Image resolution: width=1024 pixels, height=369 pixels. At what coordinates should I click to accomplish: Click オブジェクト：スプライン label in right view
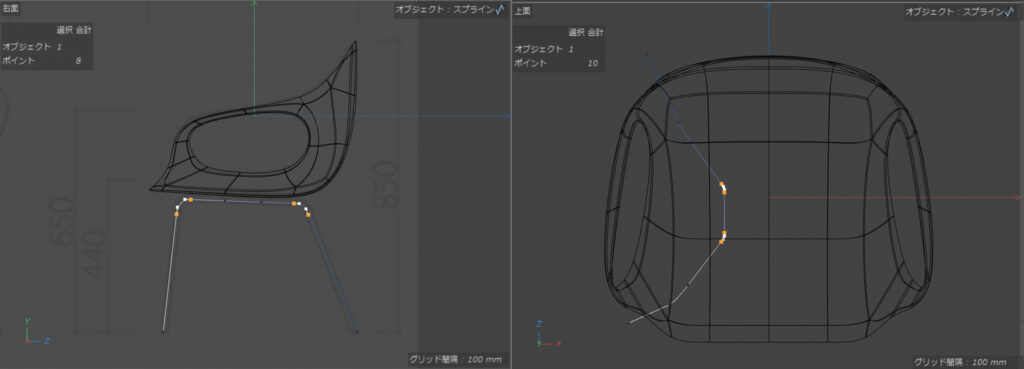click(445, 10)
